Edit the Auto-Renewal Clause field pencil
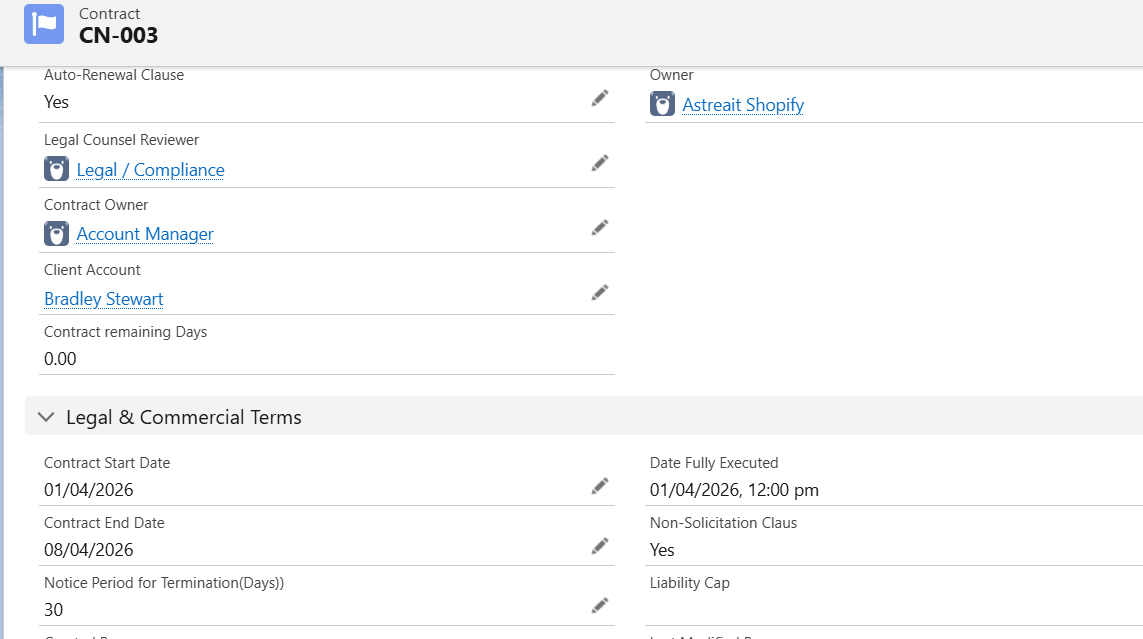Viewport: 1143px width, 639px height. [599, 98]
